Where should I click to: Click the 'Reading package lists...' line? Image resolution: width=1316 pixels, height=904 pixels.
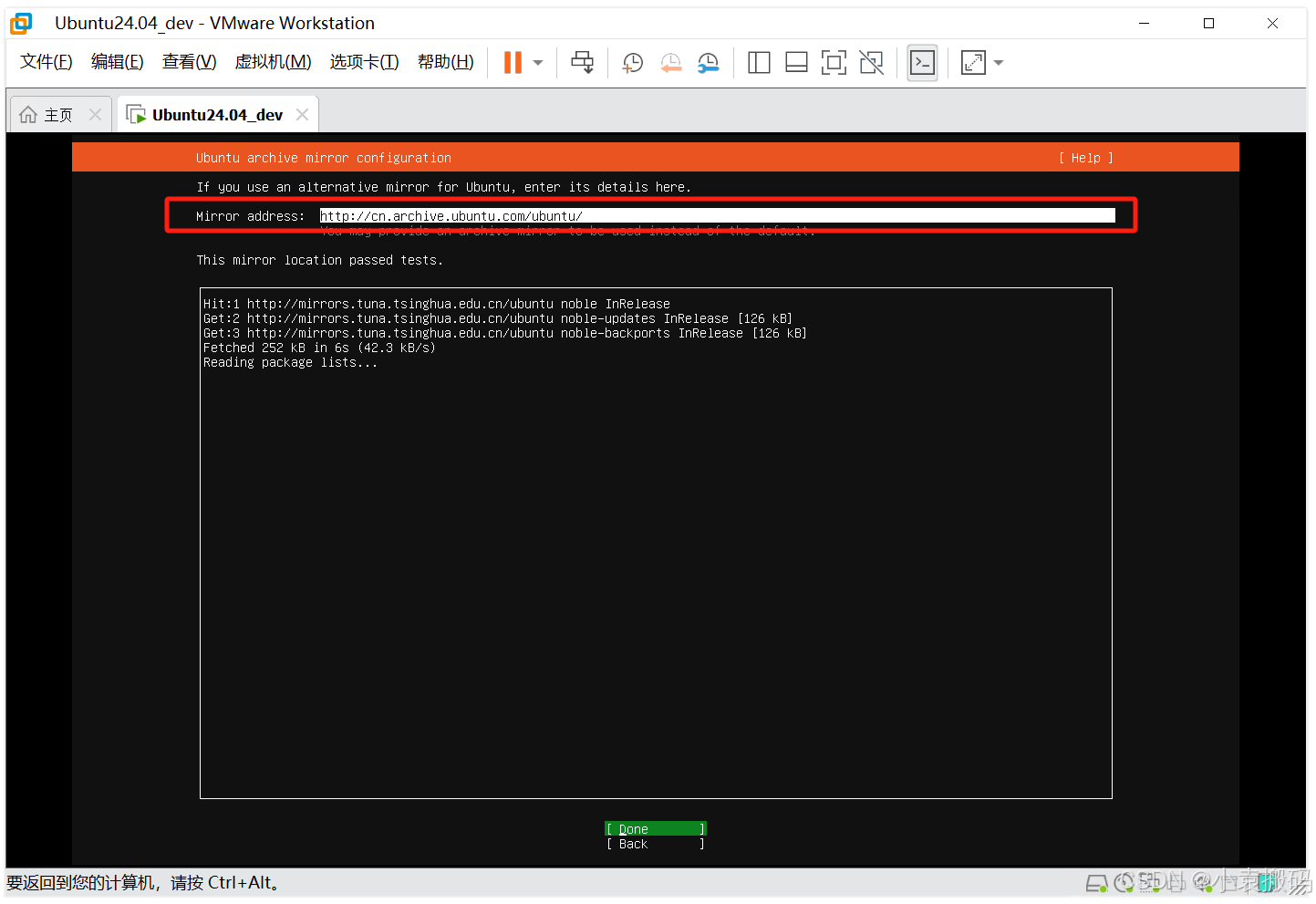coord(290,362)
